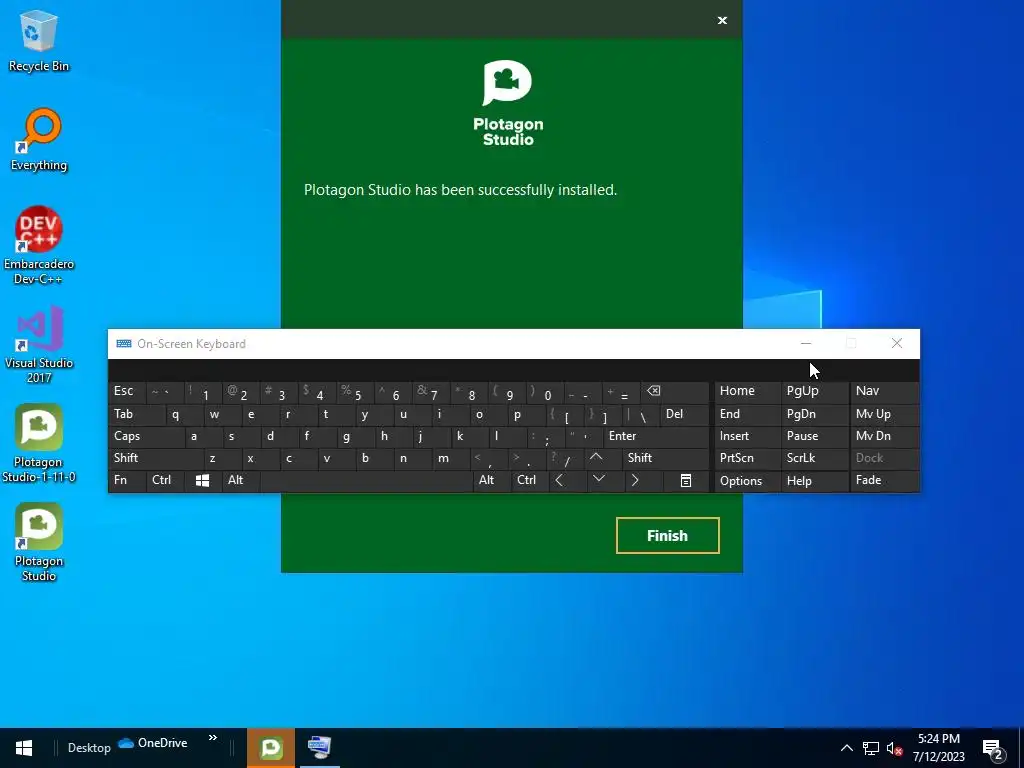Click the network tray icon
The image size is (1024, 768).
871,748
